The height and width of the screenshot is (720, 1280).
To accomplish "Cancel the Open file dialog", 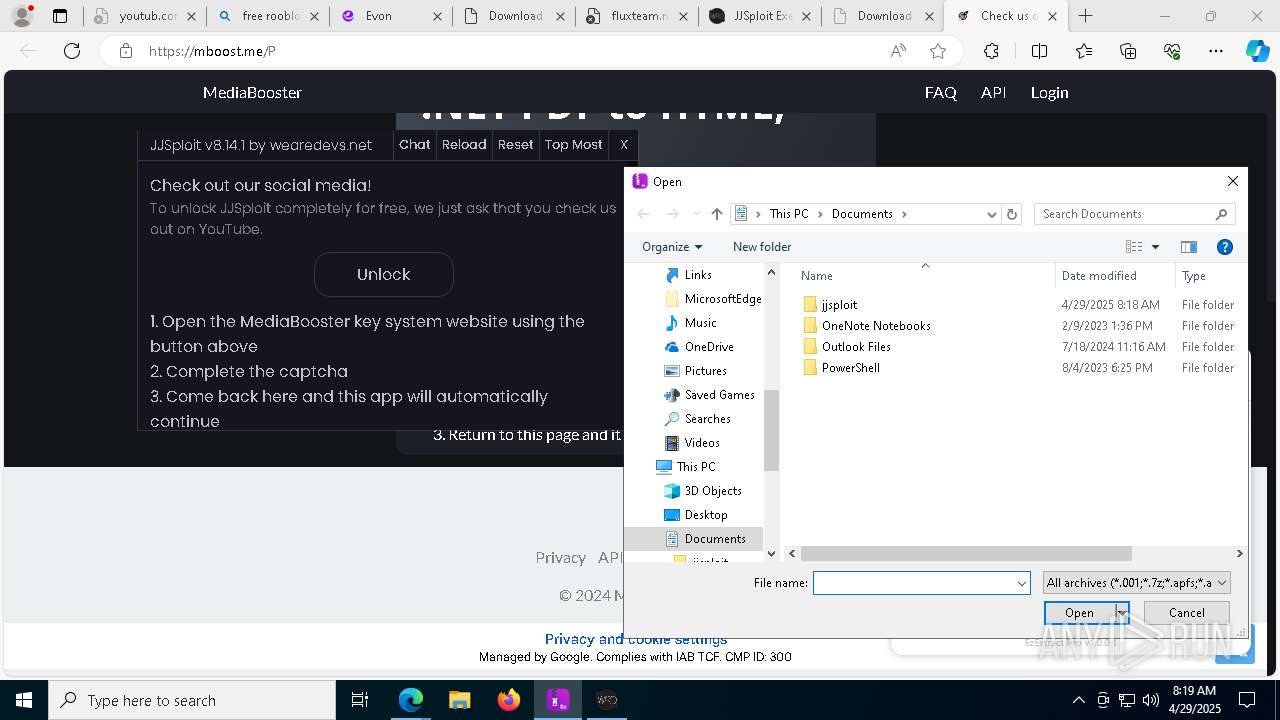I will point(1187,613).
